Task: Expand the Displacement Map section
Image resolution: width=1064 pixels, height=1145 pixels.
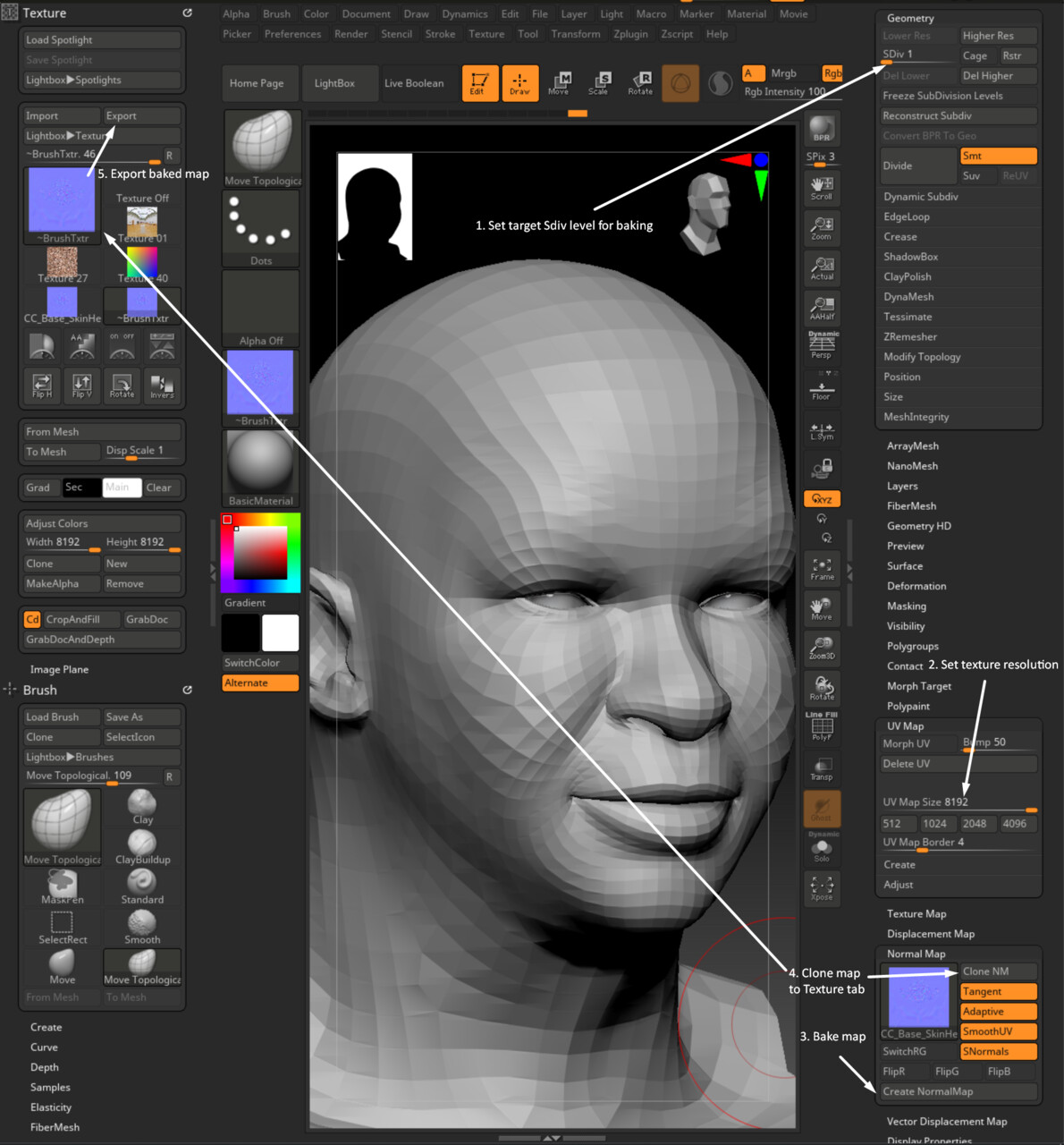Action: coord(931,934)
